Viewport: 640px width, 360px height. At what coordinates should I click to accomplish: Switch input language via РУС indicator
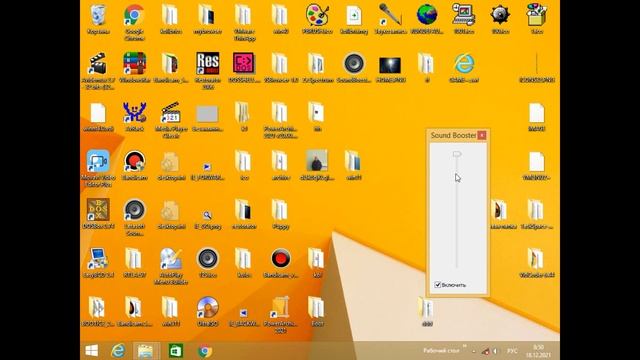point(512,351)
